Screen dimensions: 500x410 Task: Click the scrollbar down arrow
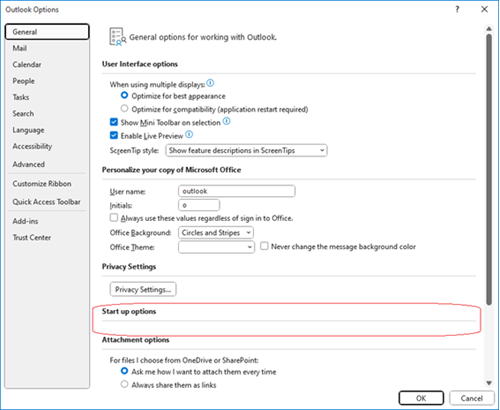pos(489,383)
